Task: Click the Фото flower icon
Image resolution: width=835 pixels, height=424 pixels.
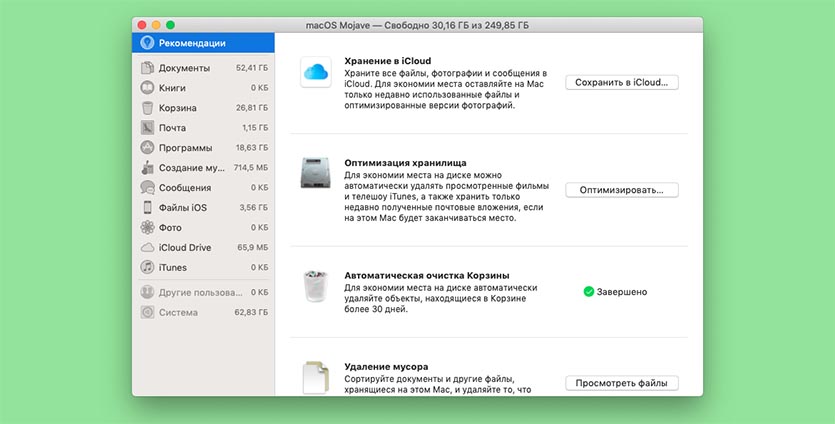Action: (x=147, y=227)
